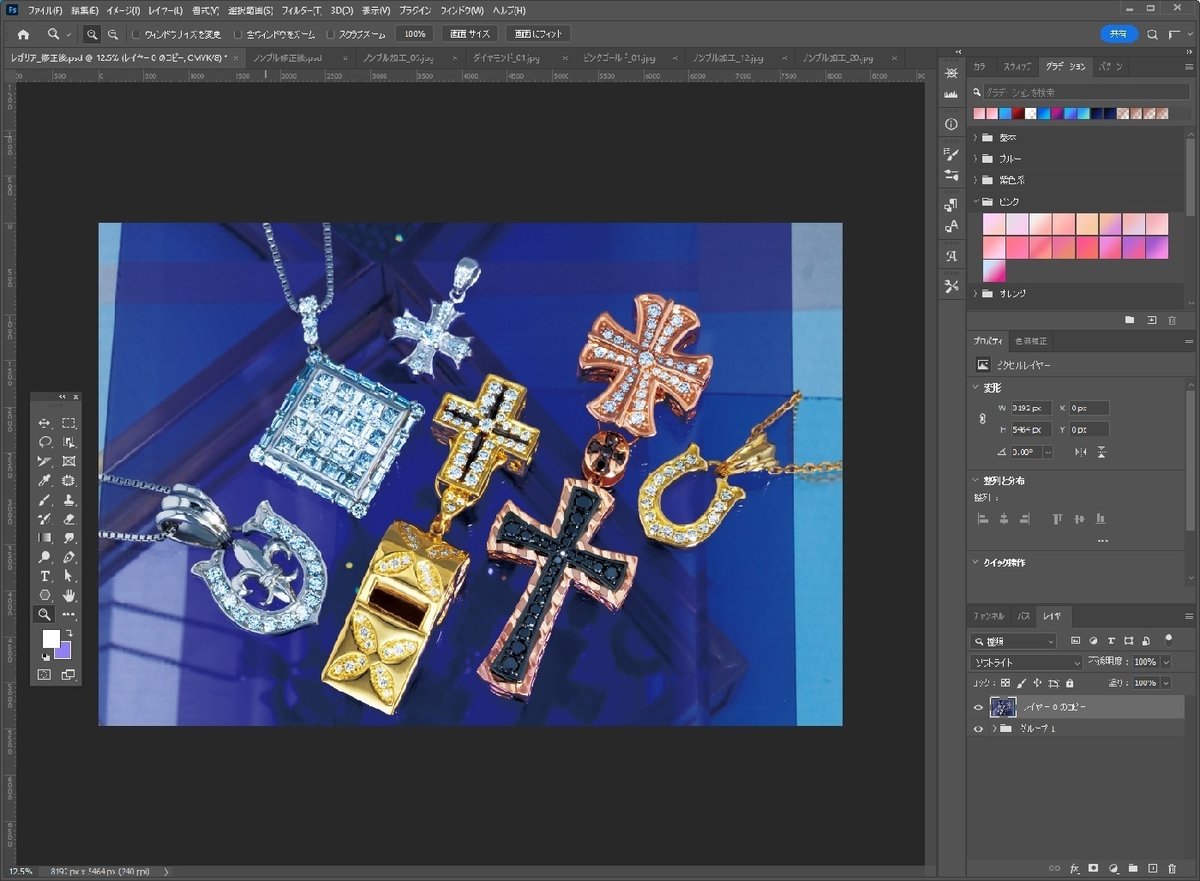Select the Eyedropper tool
The height and width of the screenshot is (881, 1200).
pyautogui.click(x=45, y=481)
